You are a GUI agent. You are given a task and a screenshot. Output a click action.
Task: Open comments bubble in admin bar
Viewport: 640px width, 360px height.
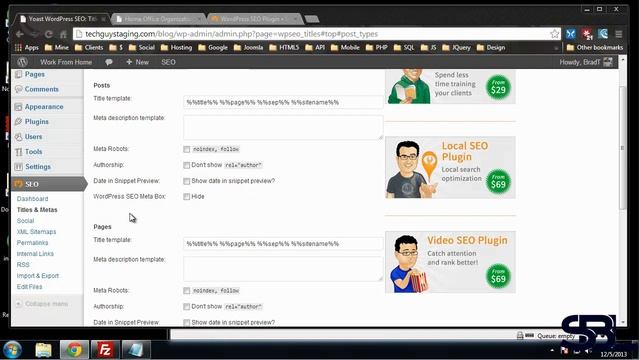pos(109,62)
